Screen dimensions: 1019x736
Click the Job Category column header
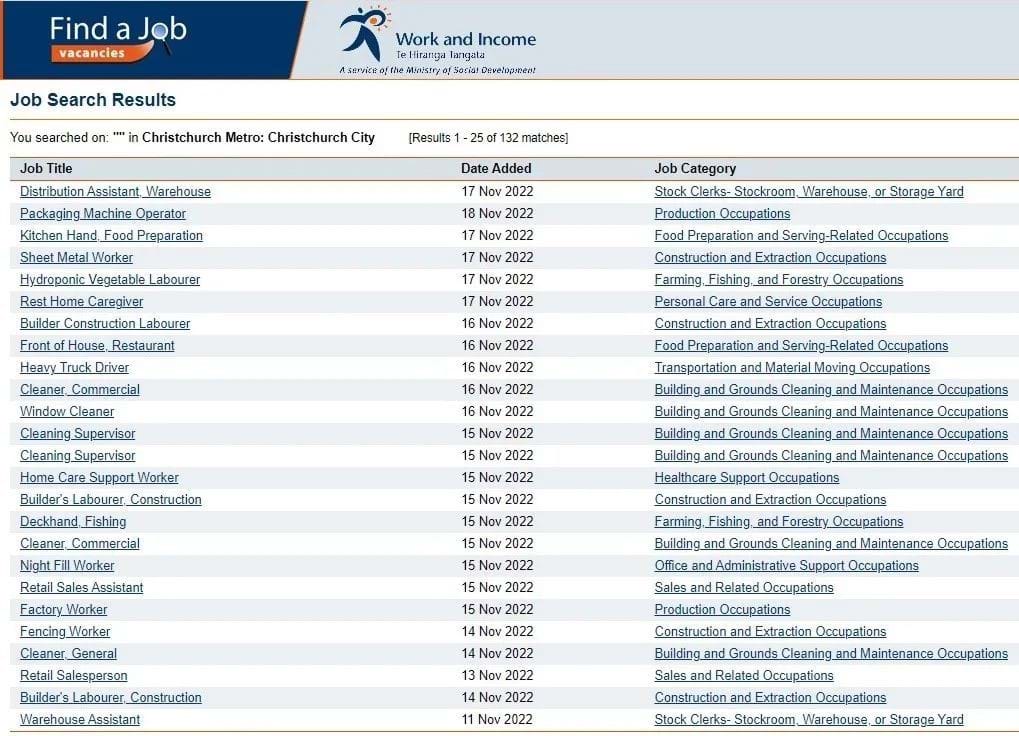[695, 169]
